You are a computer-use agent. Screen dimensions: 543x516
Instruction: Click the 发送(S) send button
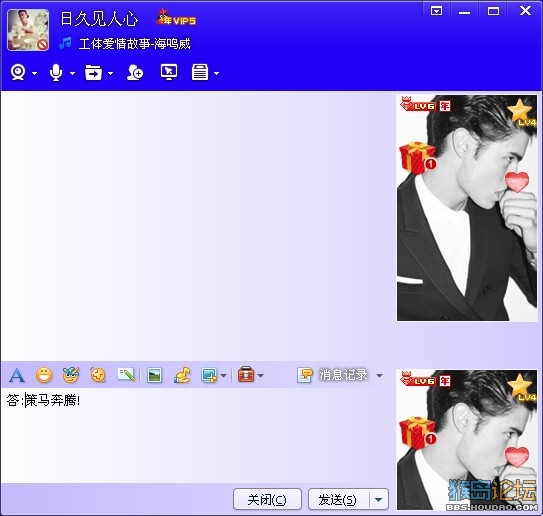pos(338,499)
